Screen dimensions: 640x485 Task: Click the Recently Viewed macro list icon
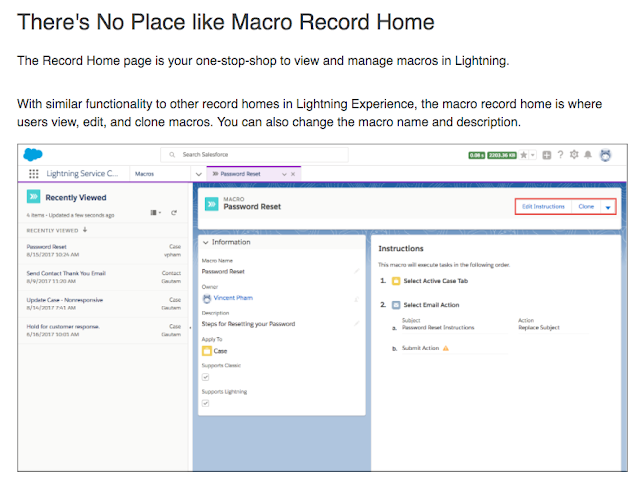tap(33, 196)
